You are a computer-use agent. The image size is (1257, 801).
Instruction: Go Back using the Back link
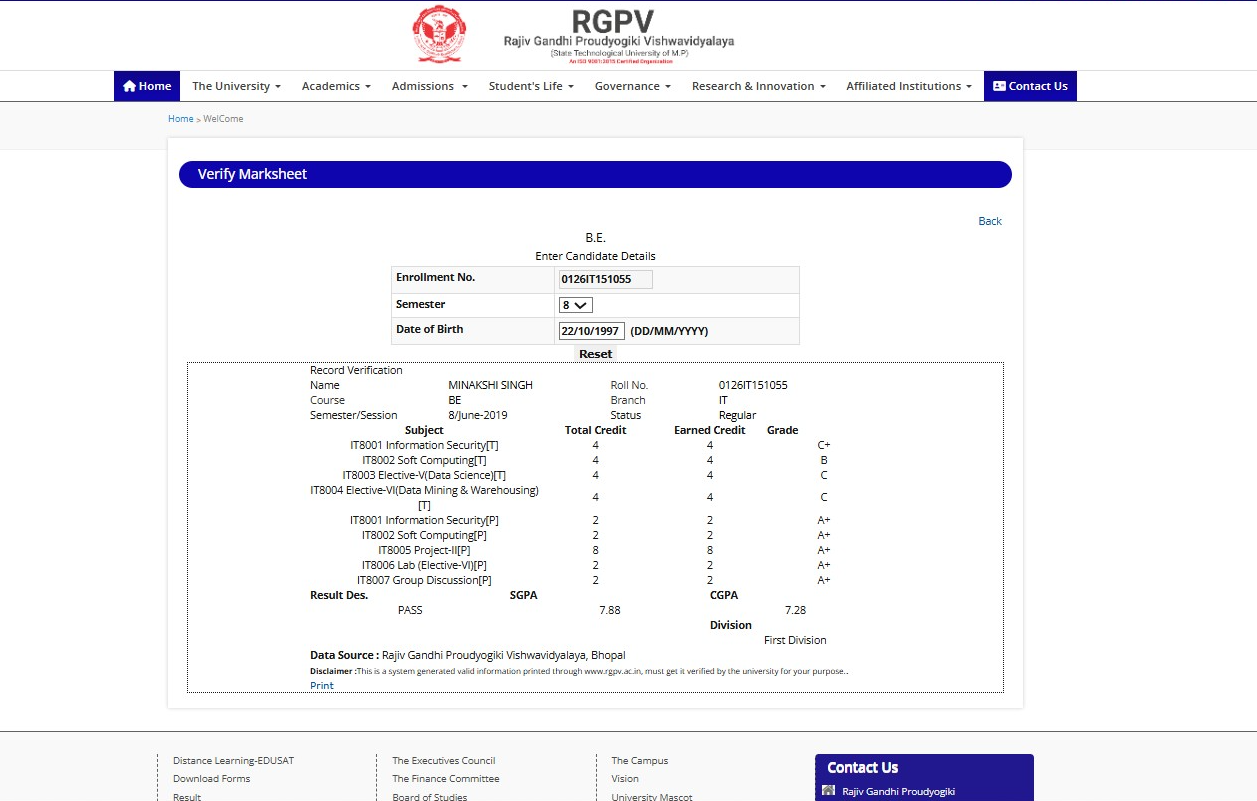click(989, 221)
